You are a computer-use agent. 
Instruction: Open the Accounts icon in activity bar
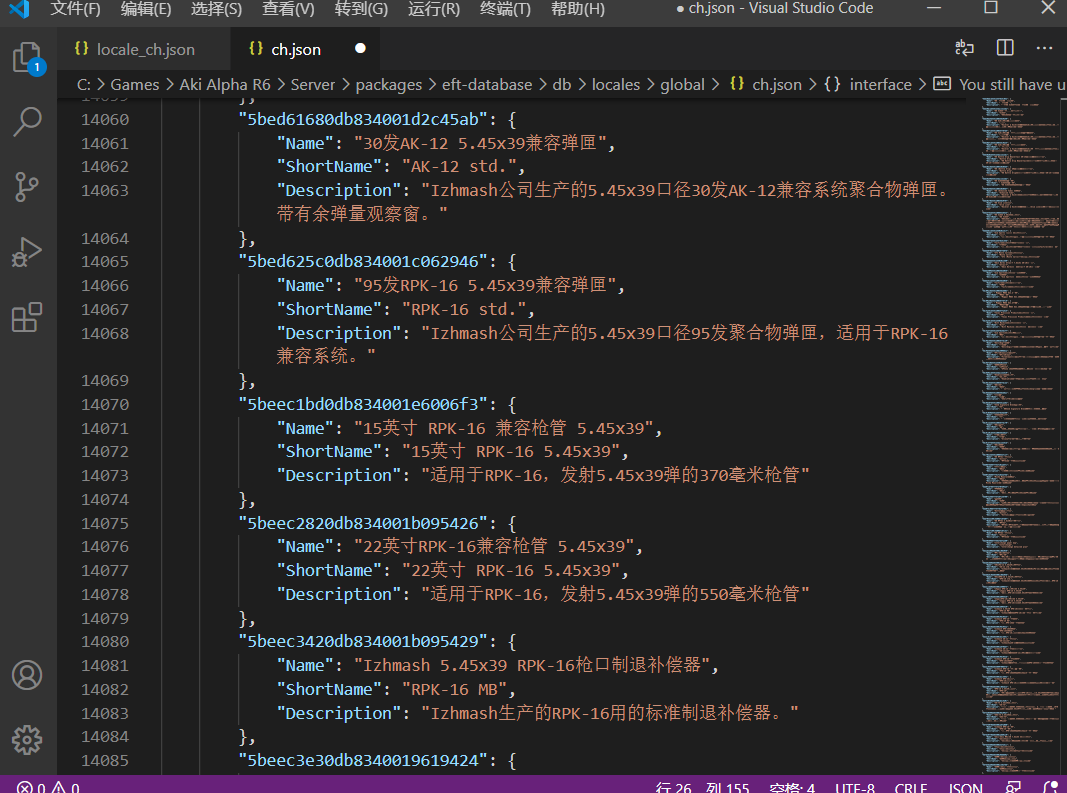tap(27, 675)
